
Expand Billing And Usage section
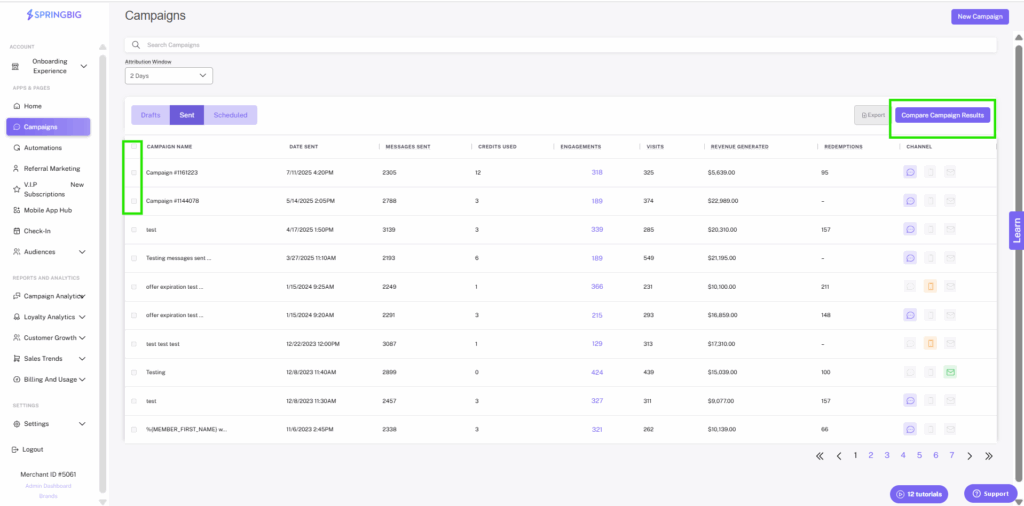coord(82,379)
